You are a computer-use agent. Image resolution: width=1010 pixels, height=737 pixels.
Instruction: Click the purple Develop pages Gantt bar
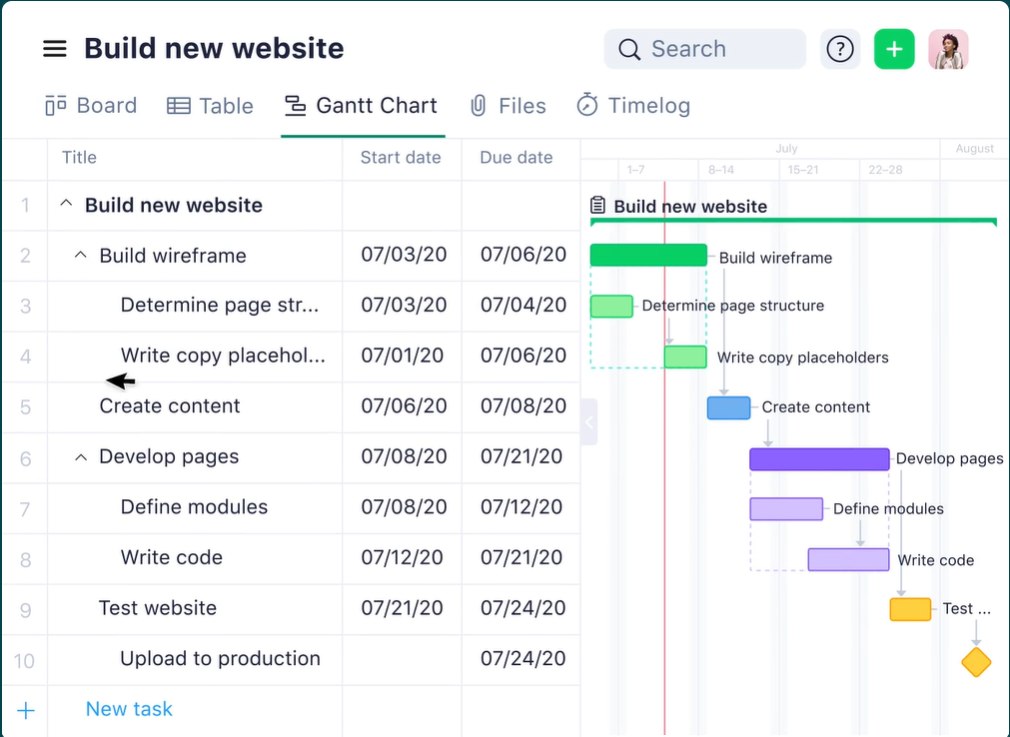point(819,459)
